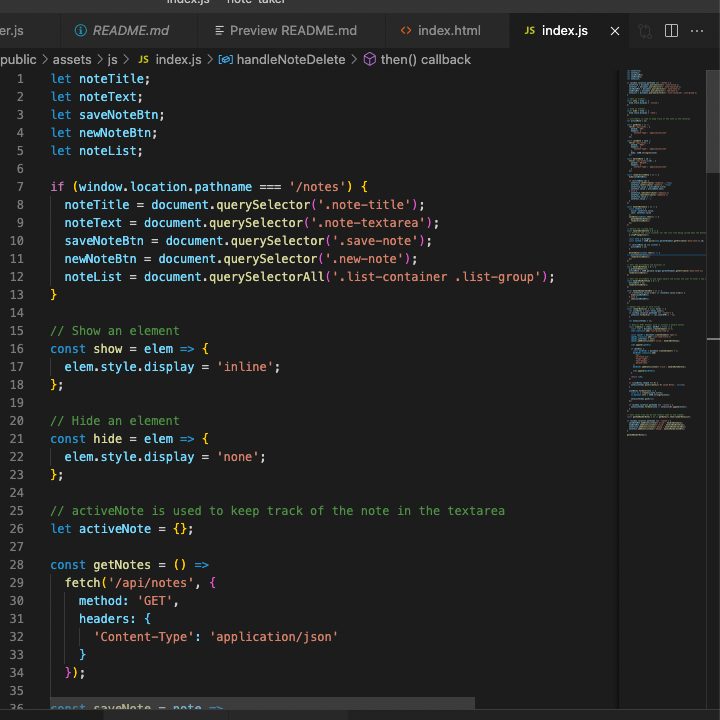Click the minimap code overview
This screenshot has width=720, height=720.
pyautogui.click(x=665, y=253)
